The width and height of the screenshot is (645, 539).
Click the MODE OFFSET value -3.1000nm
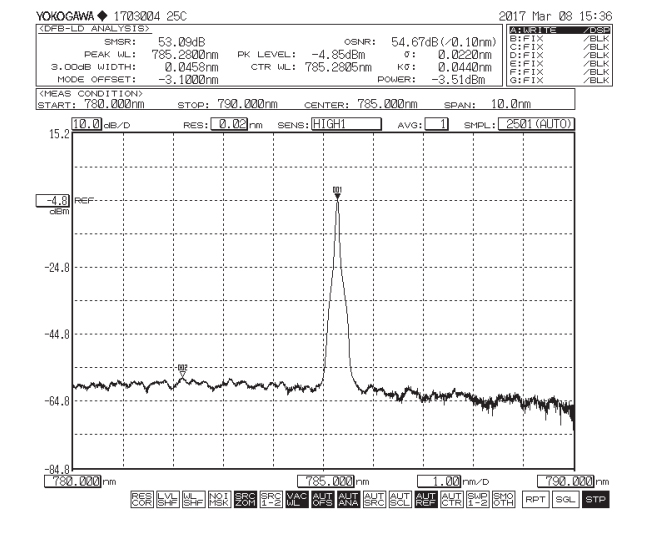click(188, 79)
